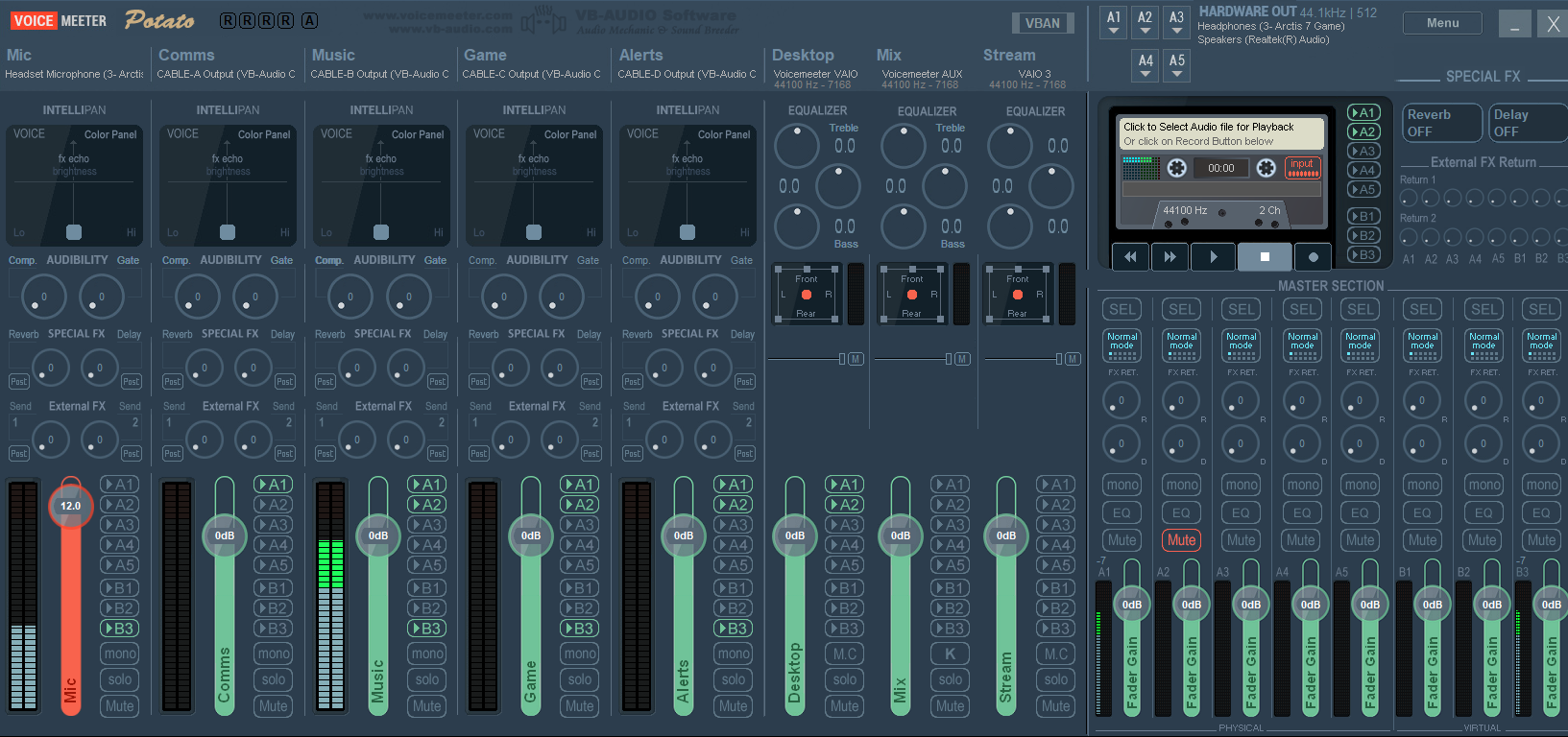Toggle Post button under Mic Send 1
This screenshot has width=1568, height=737.
click(18, 454)
